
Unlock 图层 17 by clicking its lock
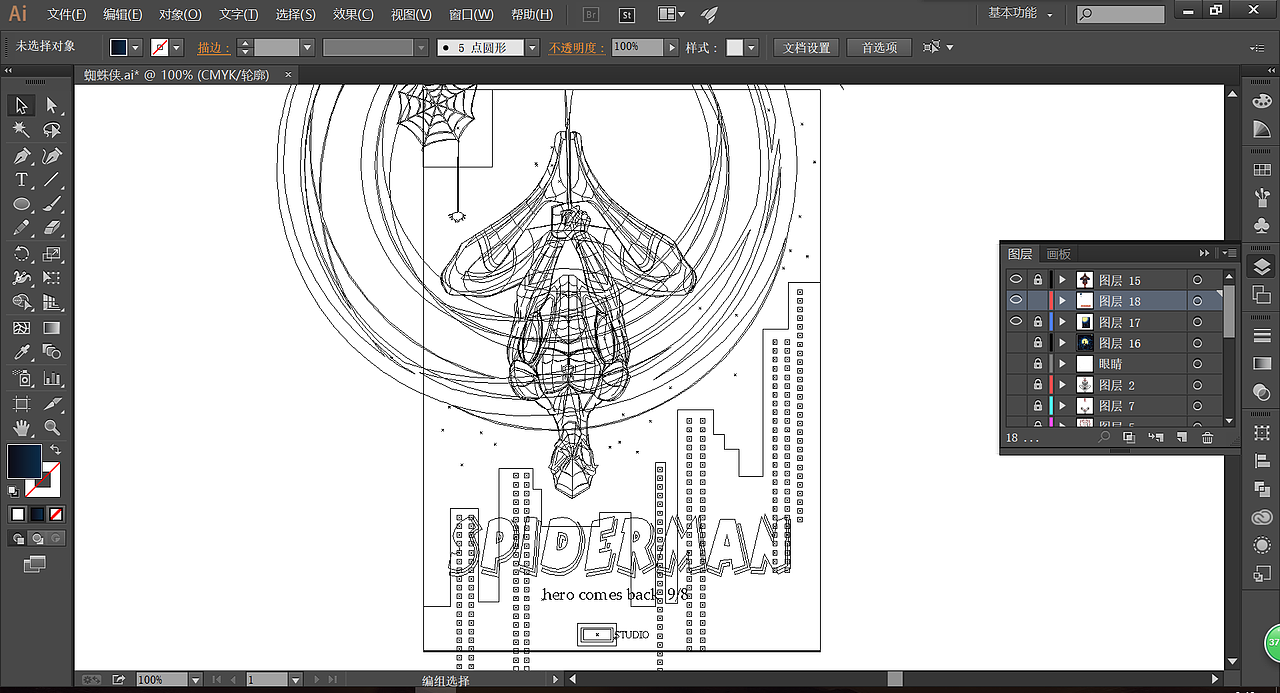[x=1038, y=322]
